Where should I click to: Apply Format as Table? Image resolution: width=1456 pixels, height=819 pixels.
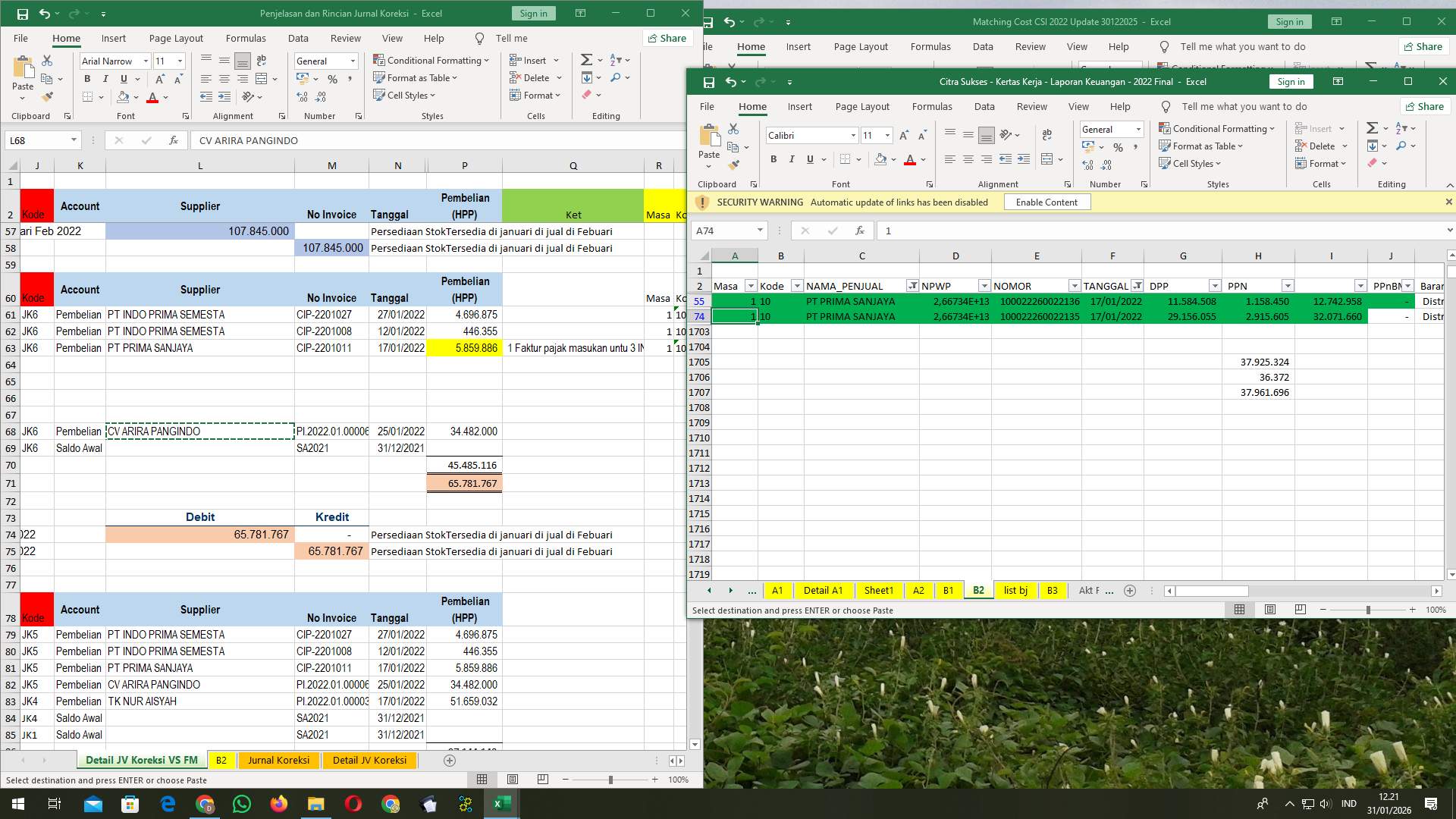click(1201, 146)
